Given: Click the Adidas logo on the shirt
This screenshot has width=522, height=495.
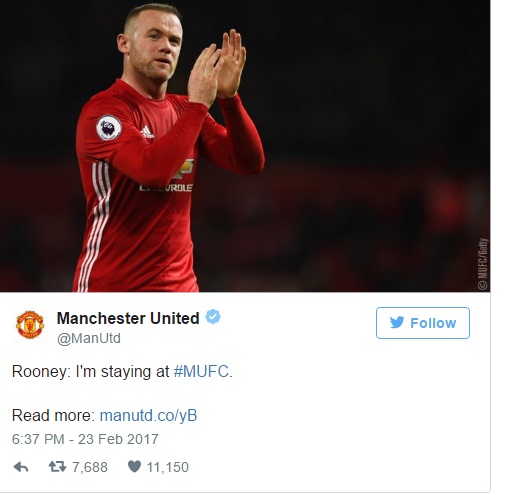Looking at the screenshot, I should 147,132.
